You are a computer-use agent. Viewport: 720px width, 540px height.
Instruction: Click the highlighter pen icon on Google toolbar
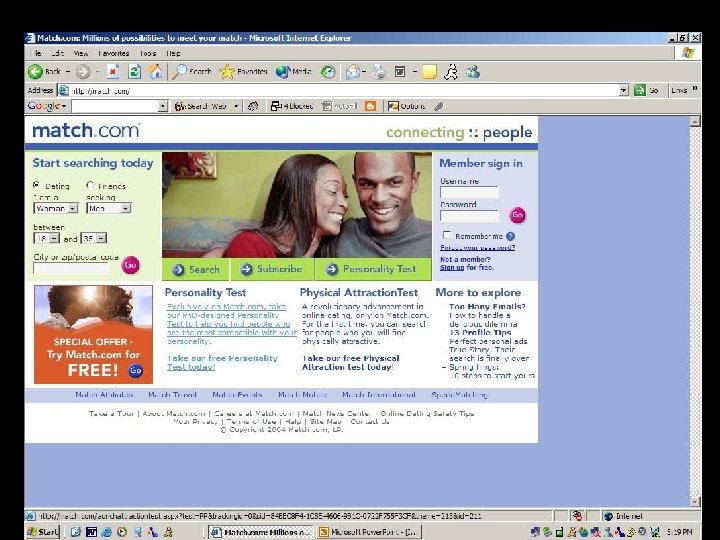coord(439,106)
